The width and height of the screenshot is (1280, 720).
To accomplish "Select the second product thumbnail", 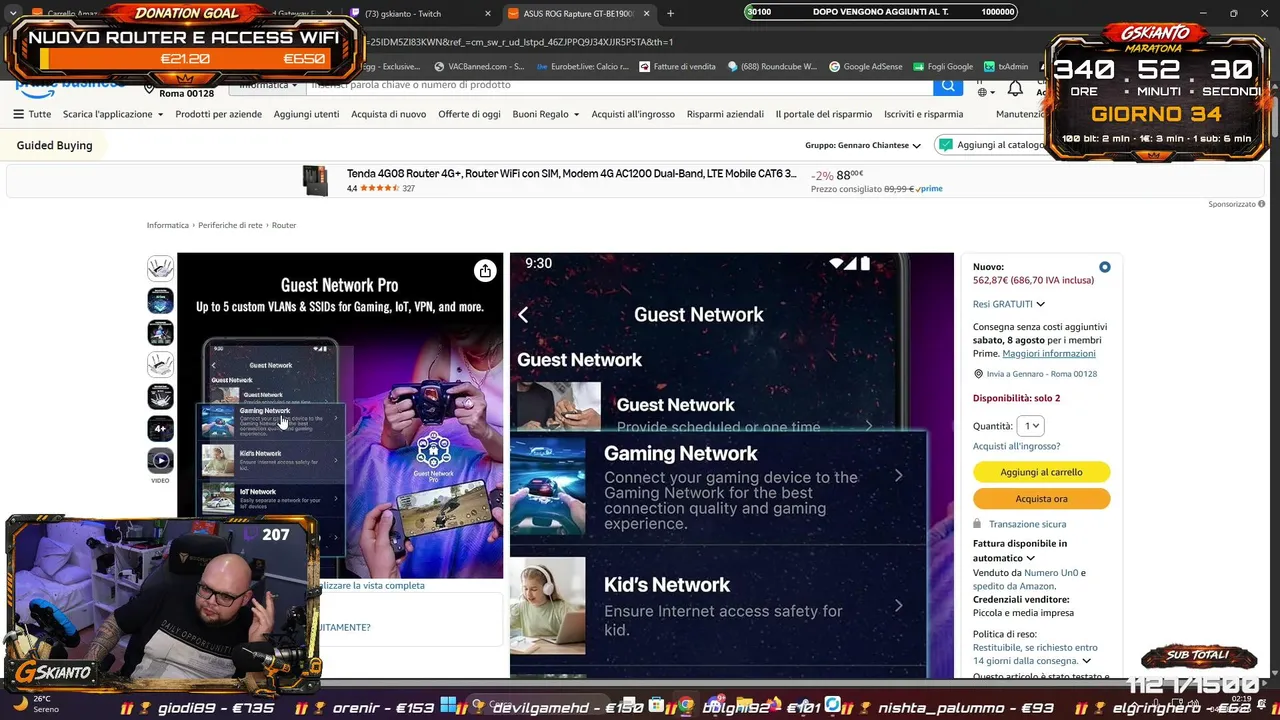I will (x=160, y=300).
